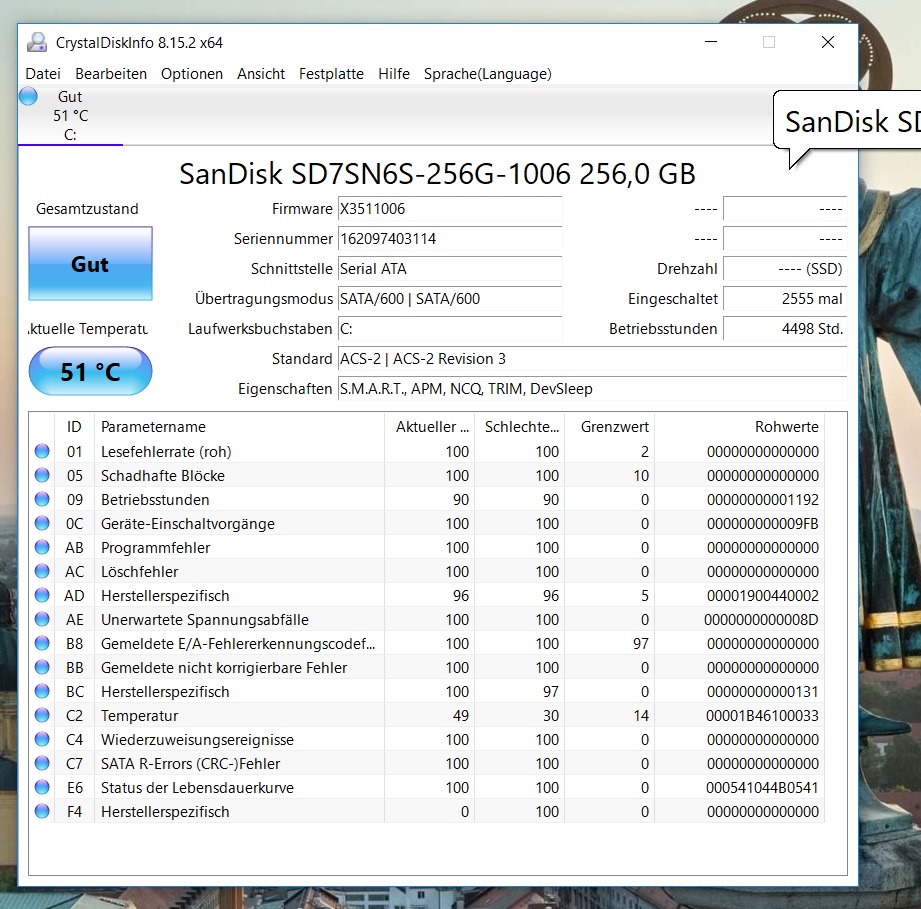921x909 pixels.
Task: Click raw value 00001B46100033
Action: click(762, 716)
